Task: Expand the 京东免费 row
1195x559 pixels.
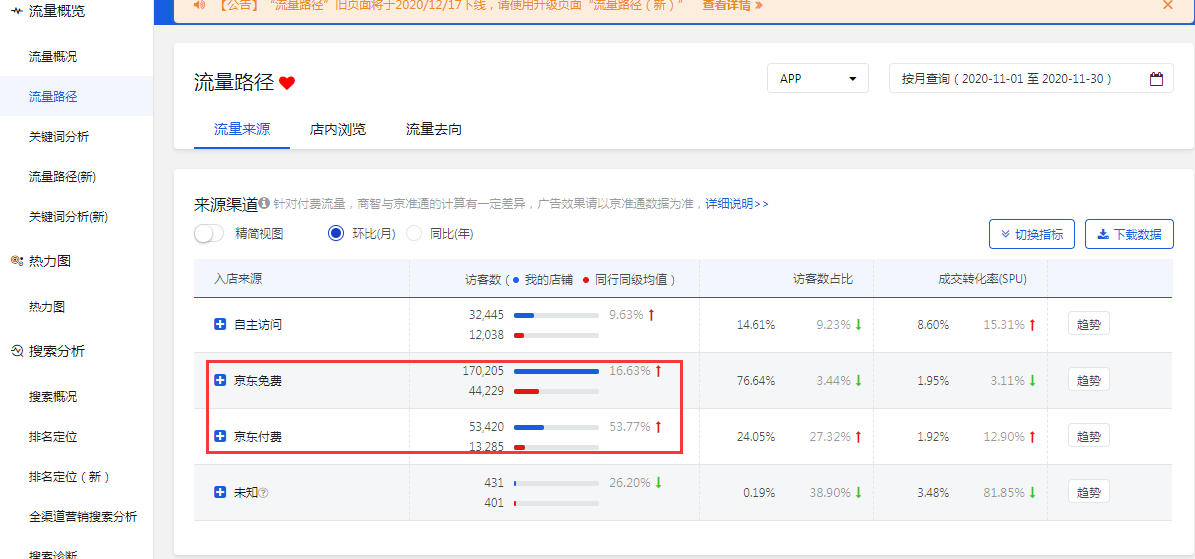Action: point(220,380)
